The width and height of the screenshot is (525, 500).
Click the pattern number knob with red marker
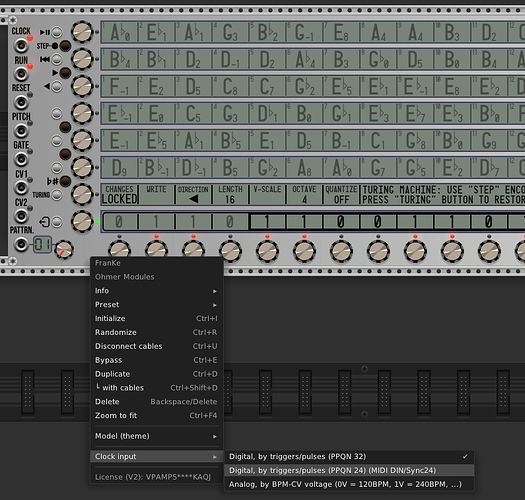[x=64, y=250]
